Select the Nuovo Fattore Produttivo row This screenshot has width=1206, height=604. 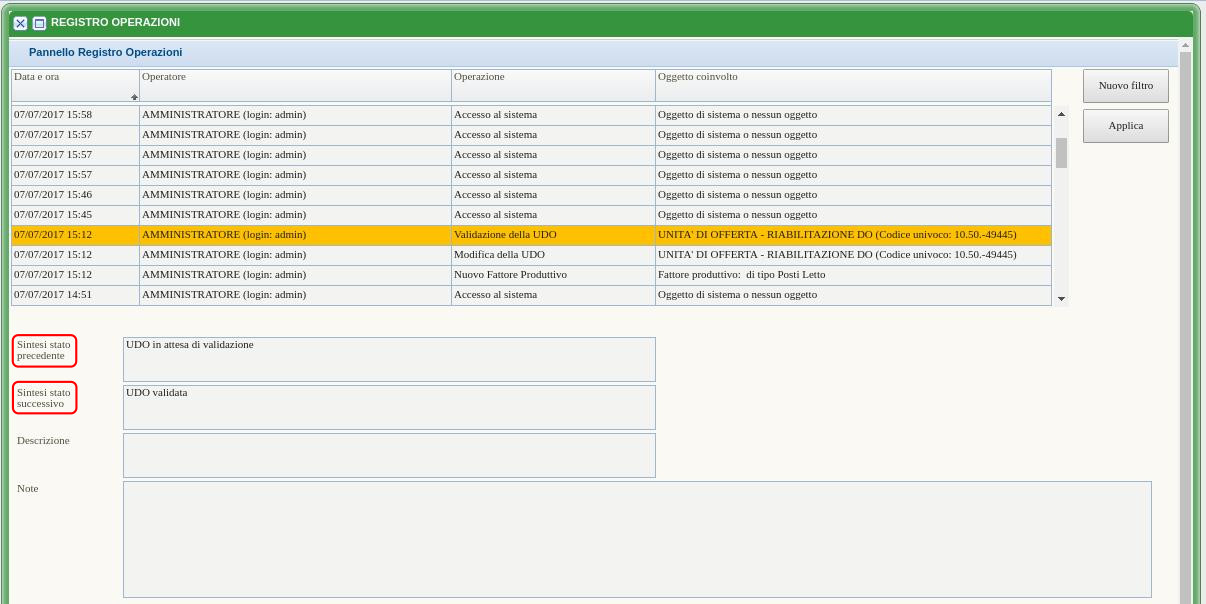pos(509,275)
